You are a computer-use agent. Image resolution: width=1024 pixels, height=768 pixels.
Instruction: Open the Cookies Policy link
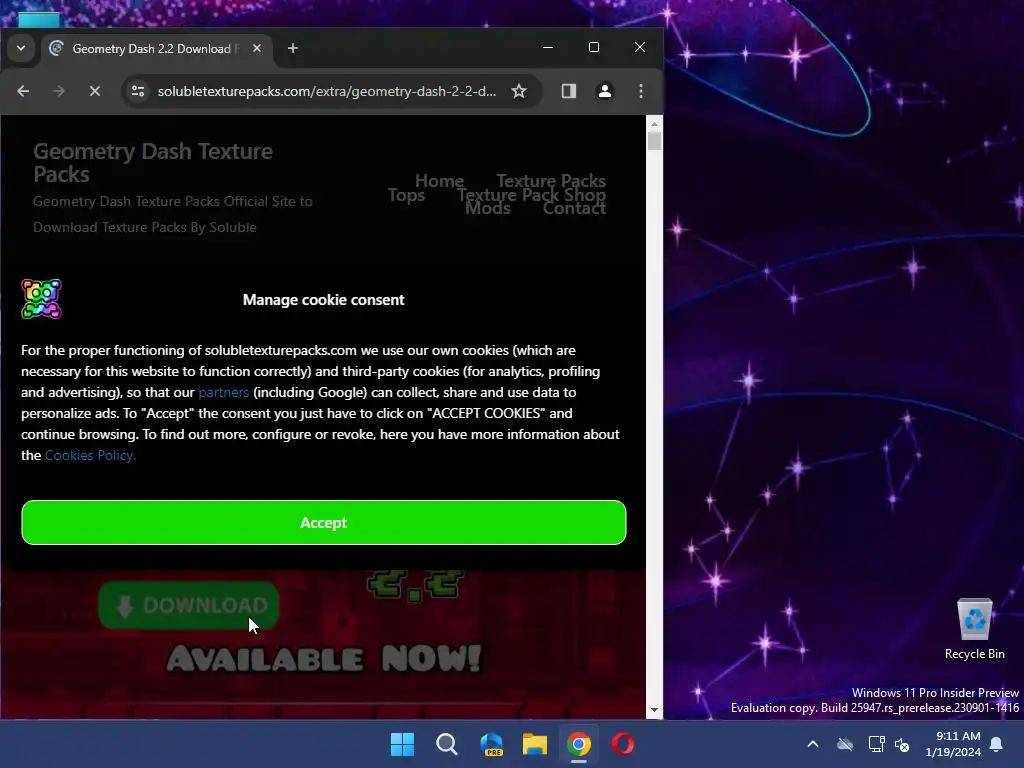(90, 455)
